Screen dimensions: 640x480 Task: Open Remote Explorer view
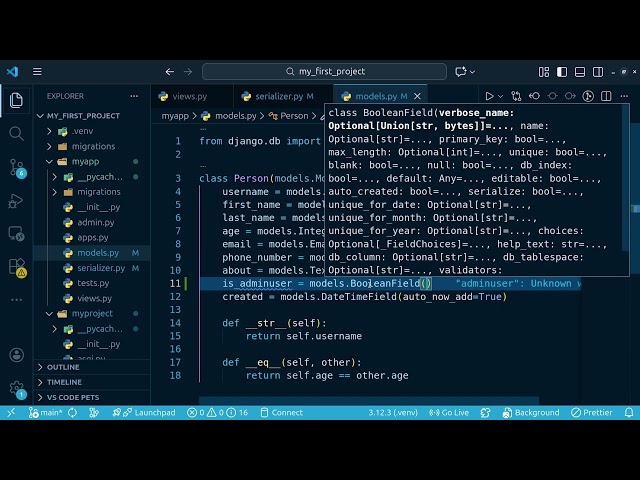[16, 233]
